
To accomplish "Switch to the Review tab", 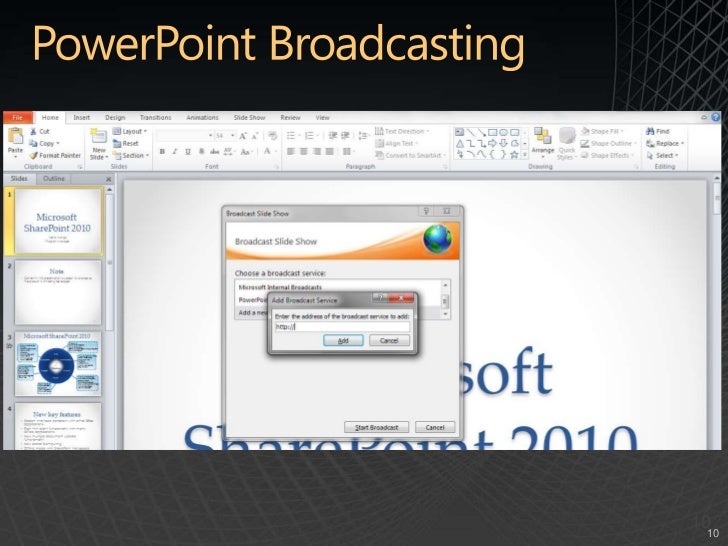I will [290, 117].
